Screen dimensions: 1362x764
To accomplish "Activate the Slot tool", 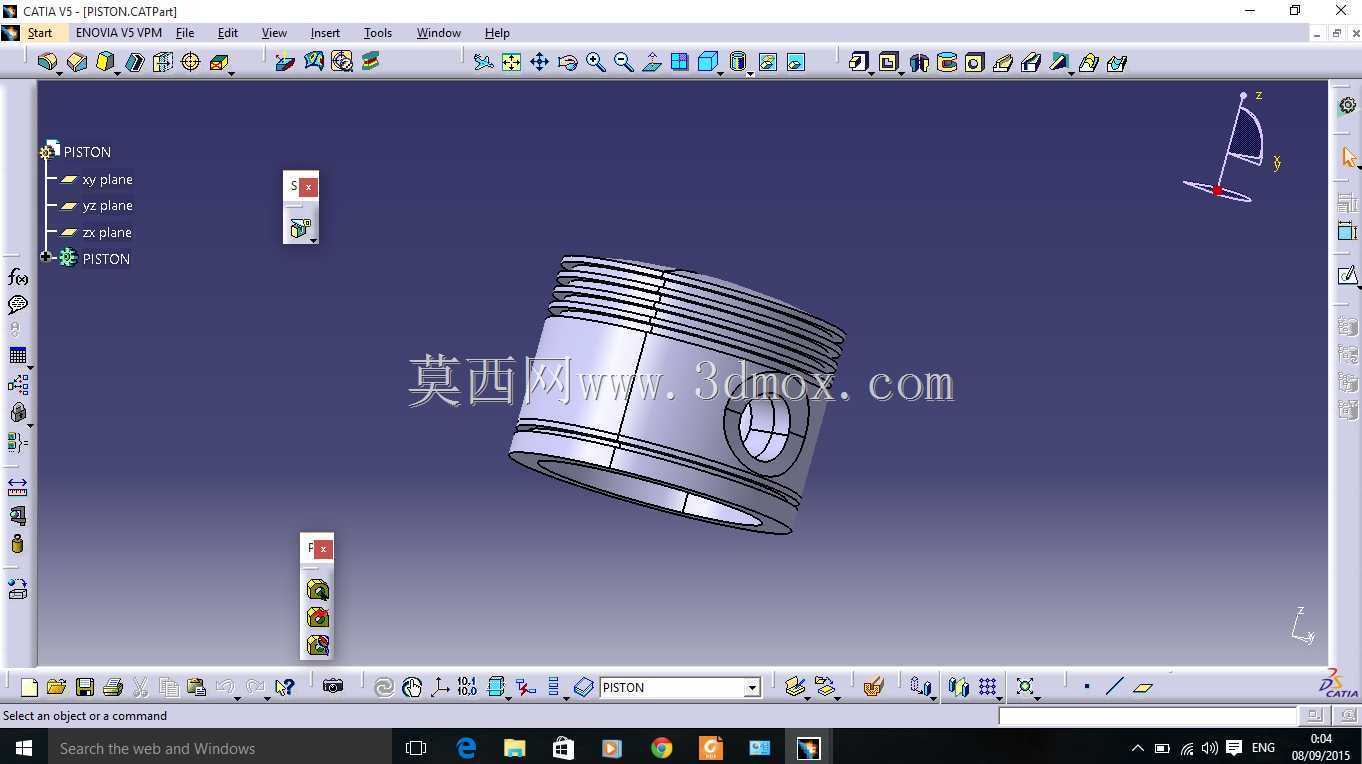I will [x=1030, y=62].
